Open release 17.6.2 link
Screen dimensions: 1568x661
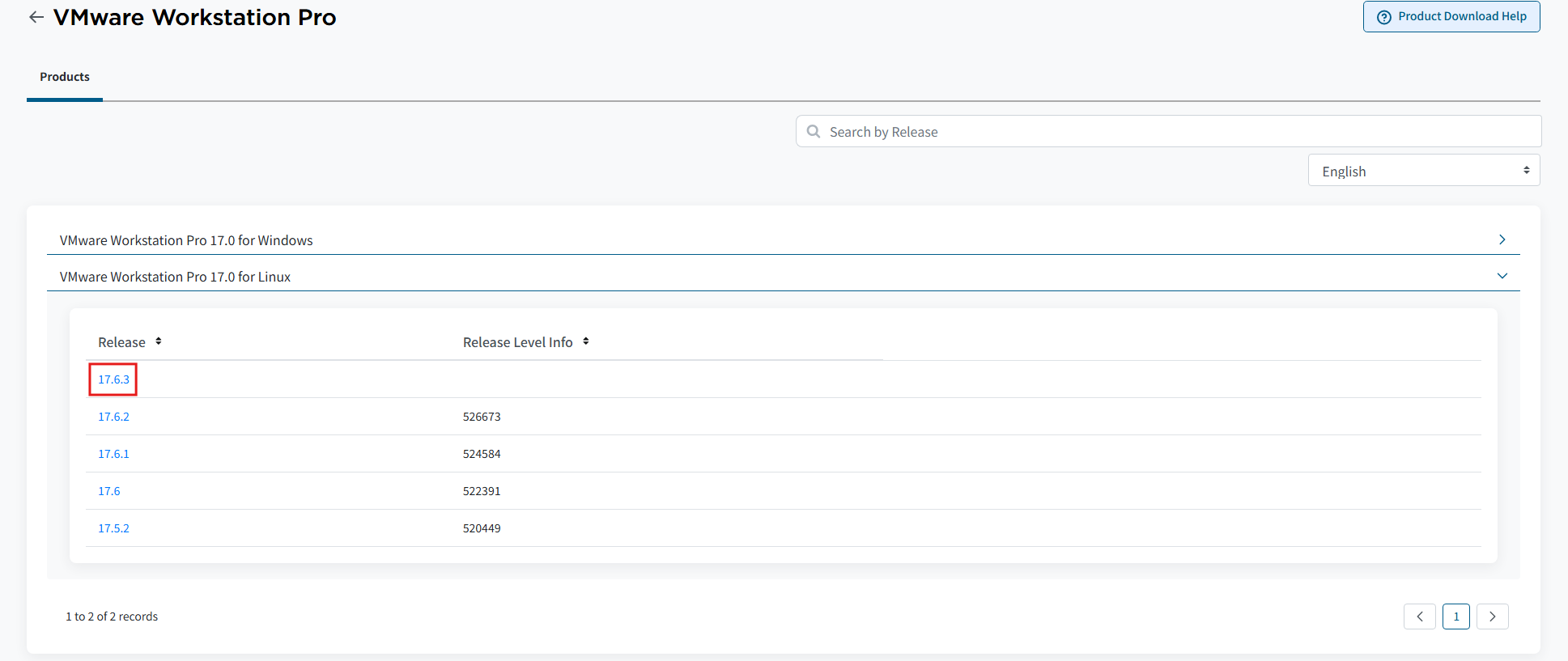click(113, 417)
